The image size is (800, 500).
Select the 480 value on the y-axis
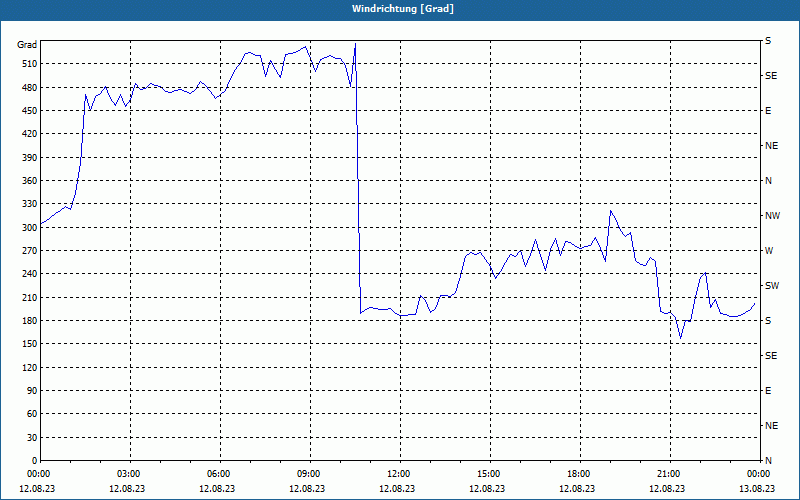click(29, 87)
